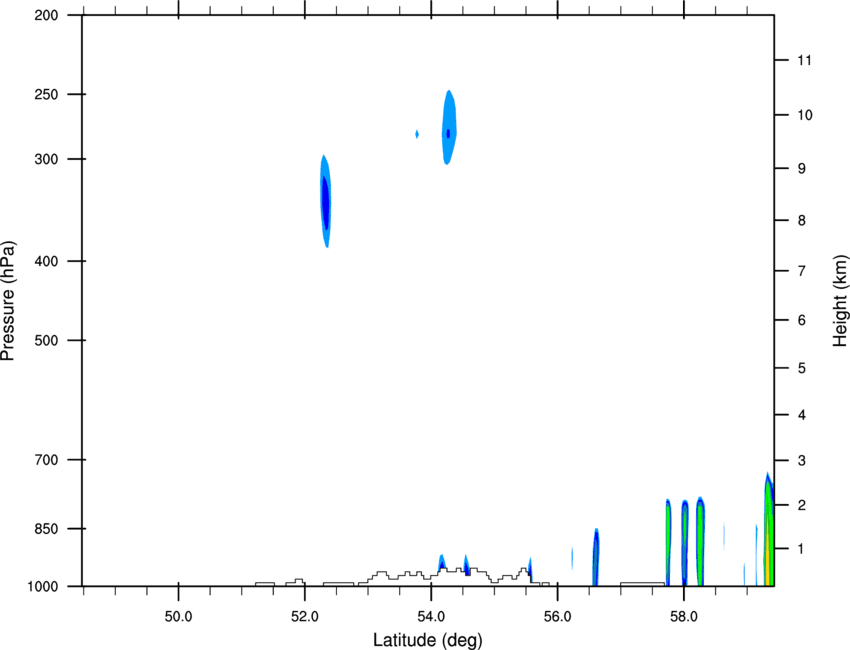Click the yellow-green column at right plot edge
Image resolution: width=850 pixels, height=650 pixels.
(x=769, y=530)
